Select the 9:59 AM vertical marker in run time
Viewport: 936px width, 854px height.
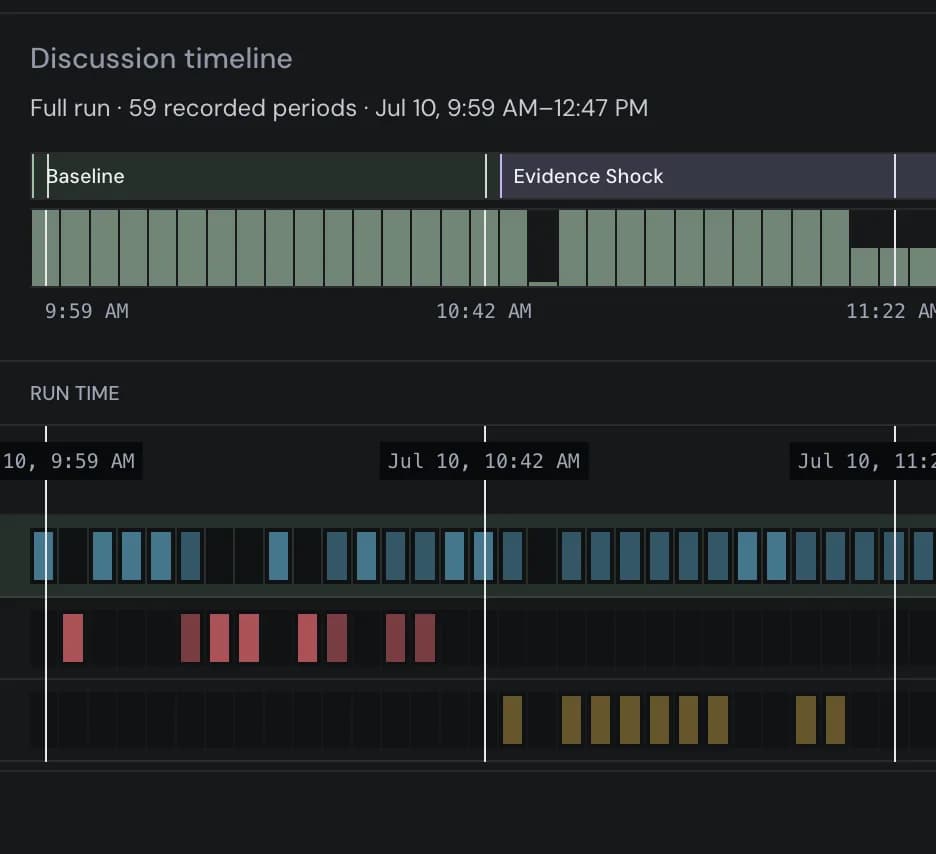coord(46,594)
